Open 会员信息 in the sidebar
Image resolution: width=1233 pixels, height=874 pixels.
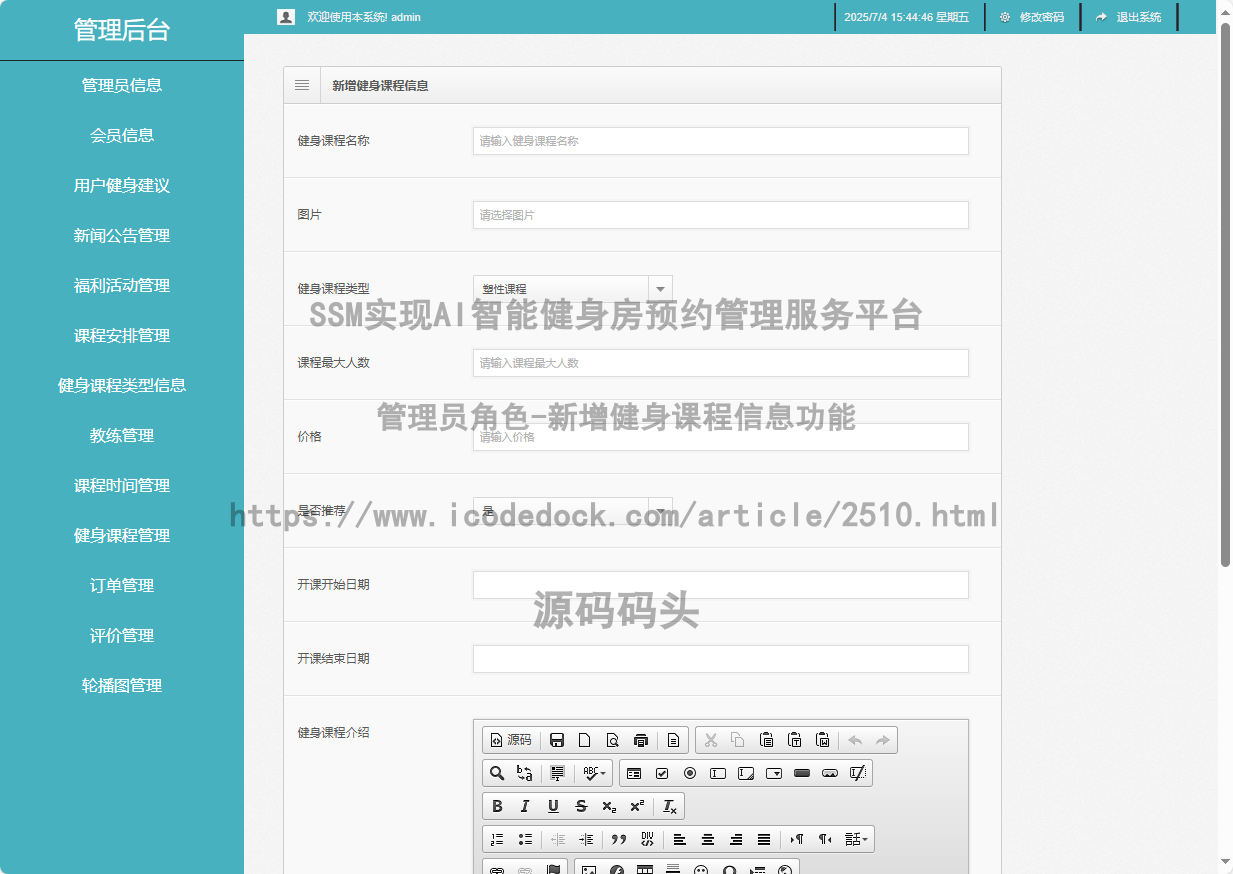coord(122,135)
